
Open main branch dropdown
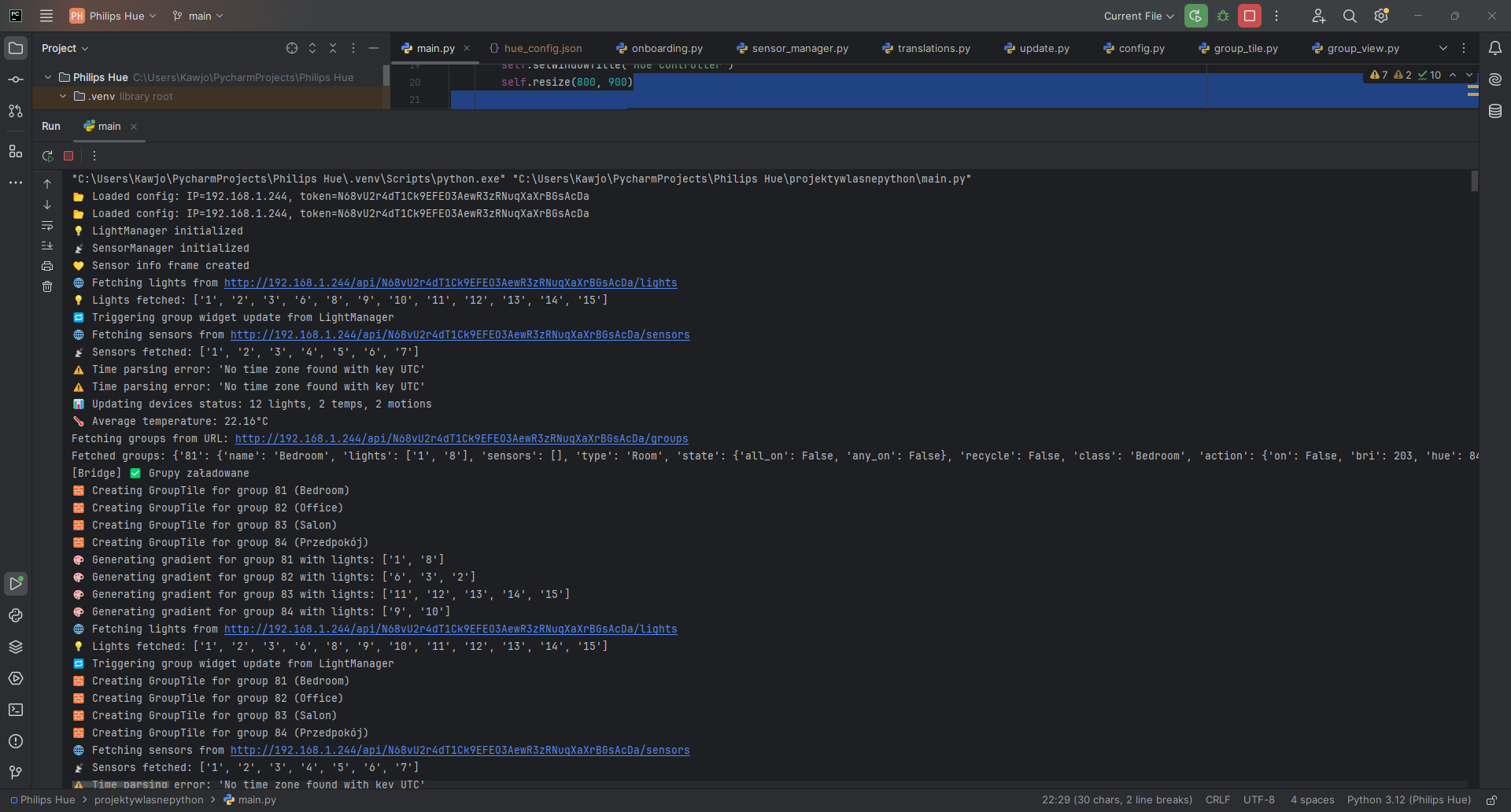tap(198, 16)
